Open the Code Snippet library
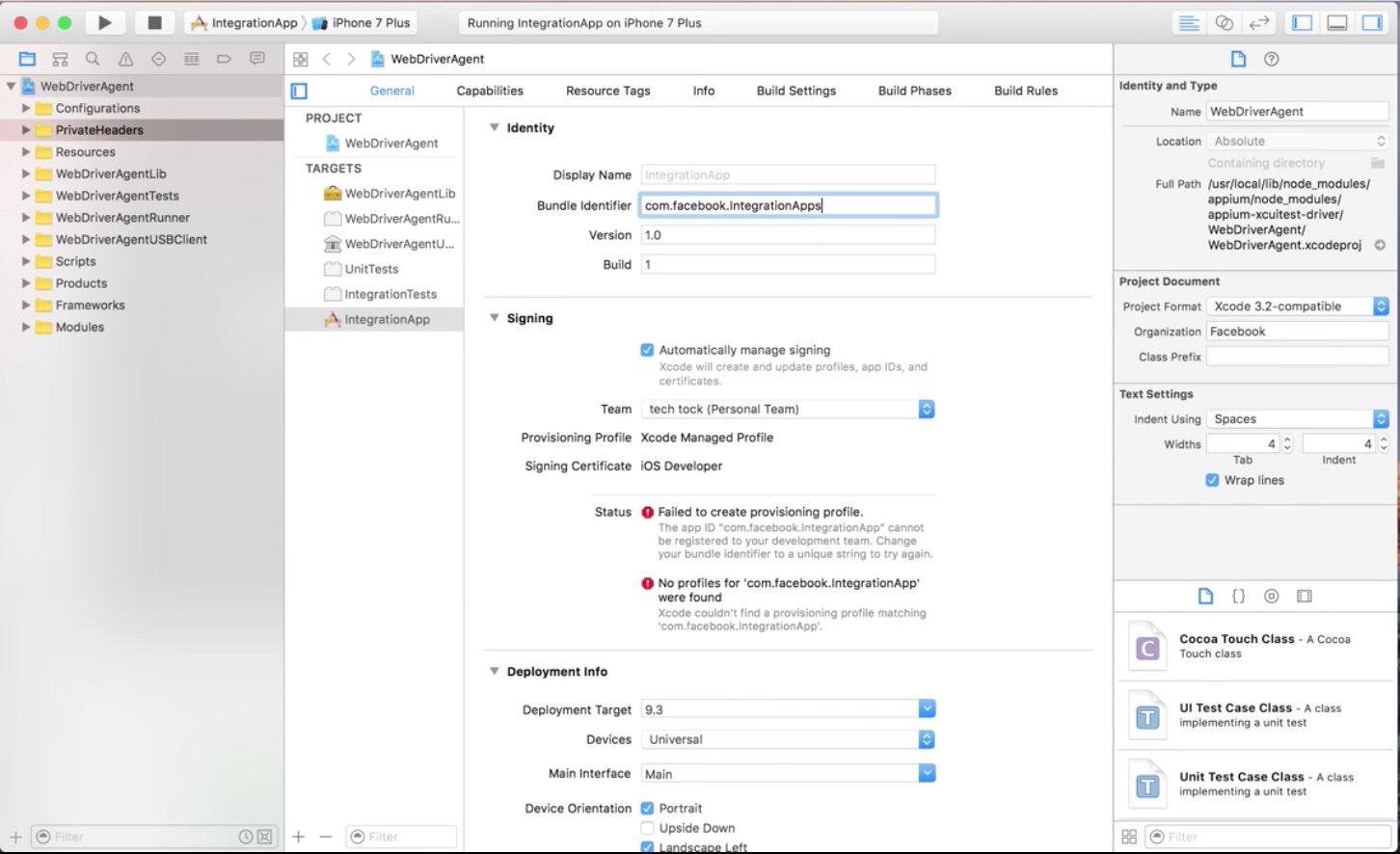This screenshot has width=1400, height=854. (x=1239, y=596)
